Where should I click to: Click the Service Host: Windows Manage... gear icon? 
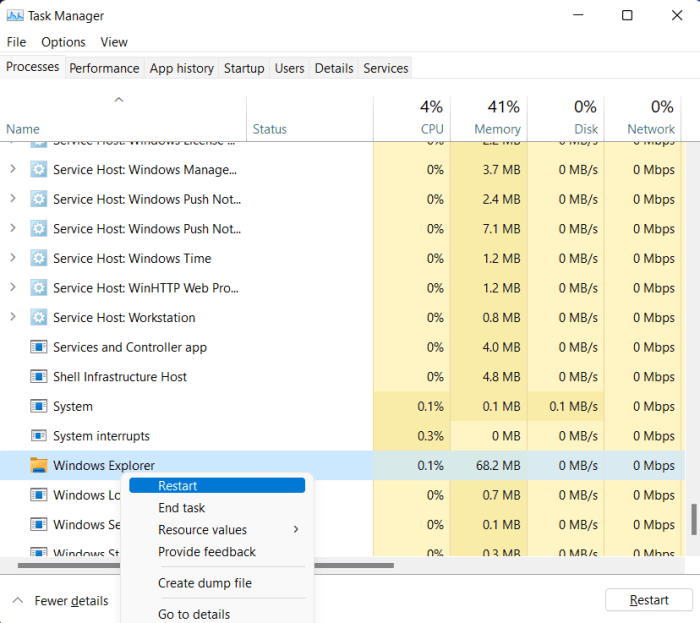pos(39,170)
